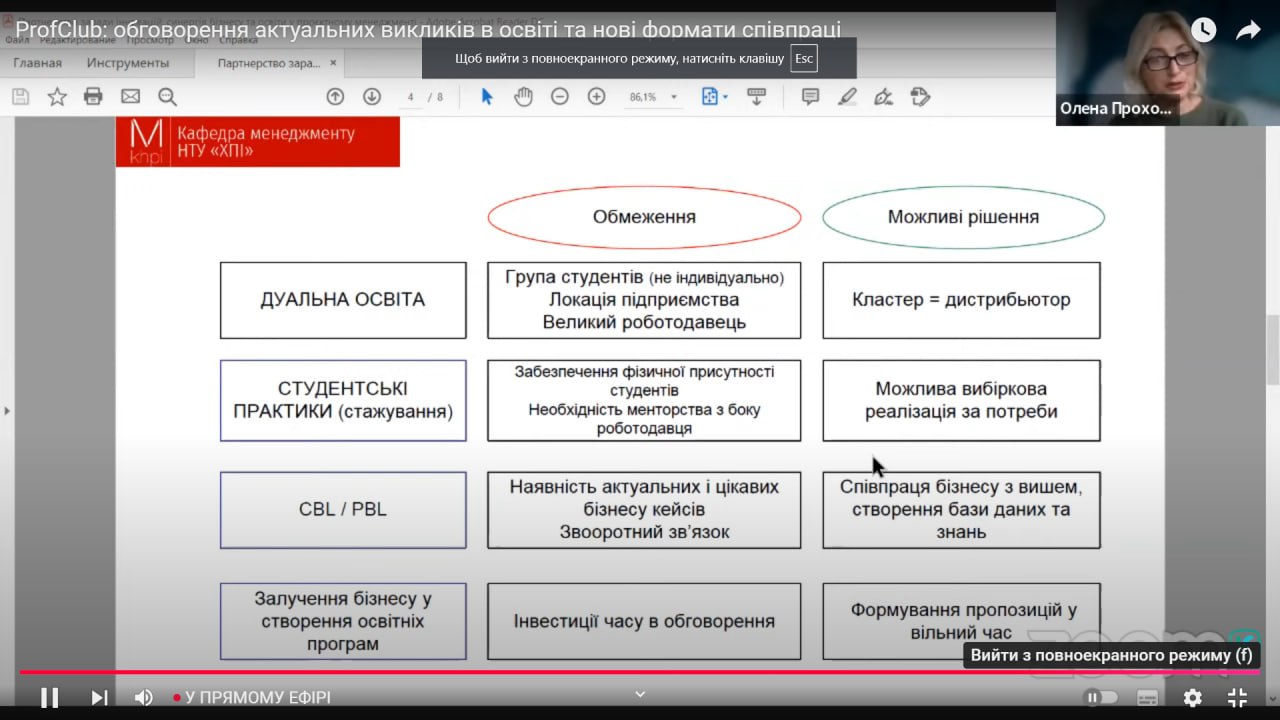Click the Кафедра менеджменту НТУ «ХПІ» logo
The width and height of the screenshot is (1280, 720).
click(x=258, y=141)
